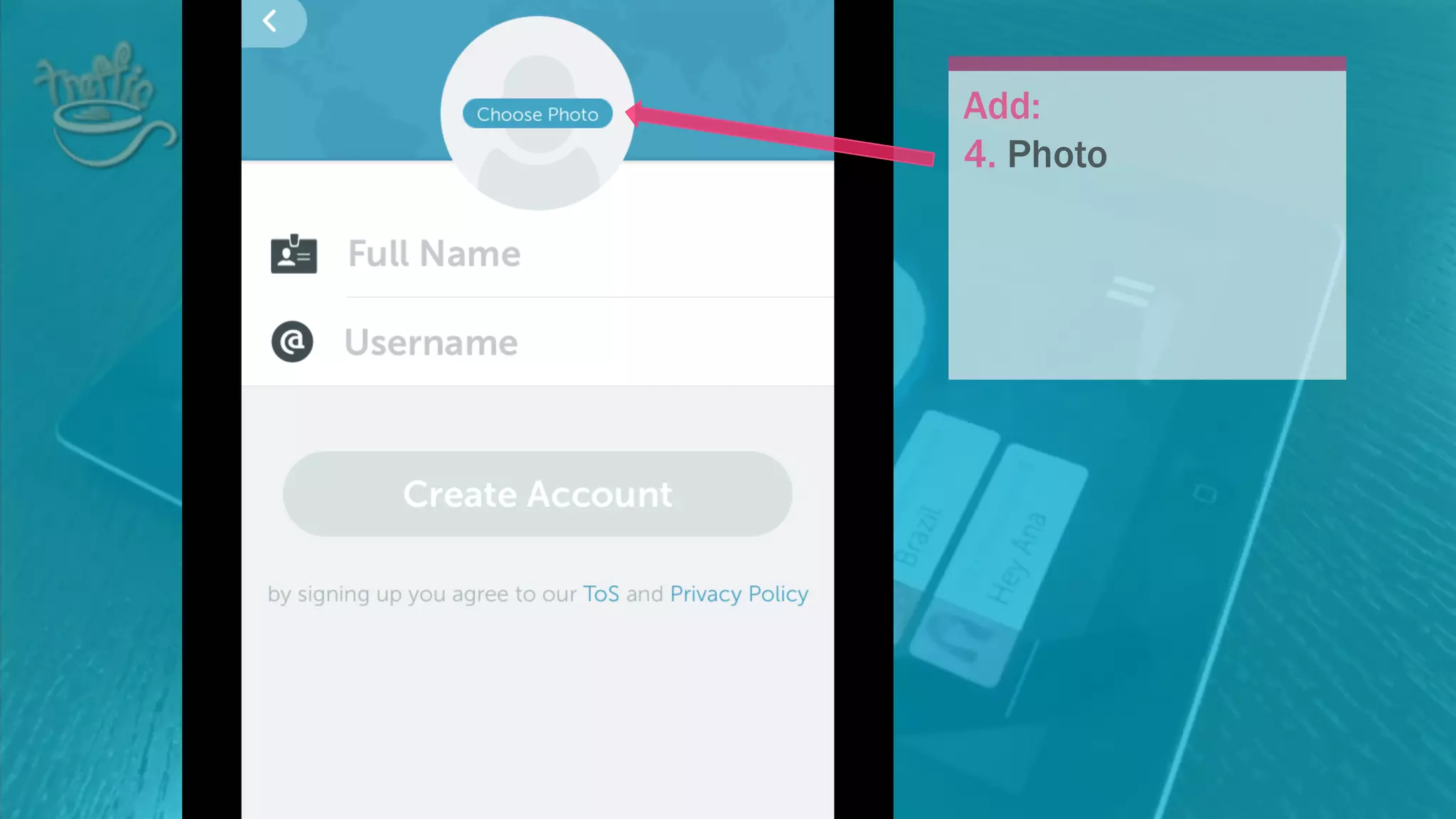Screen dimensions: 1456x819
Task: Click the ID badge icon beside Full Name
Action: point(294,254)
